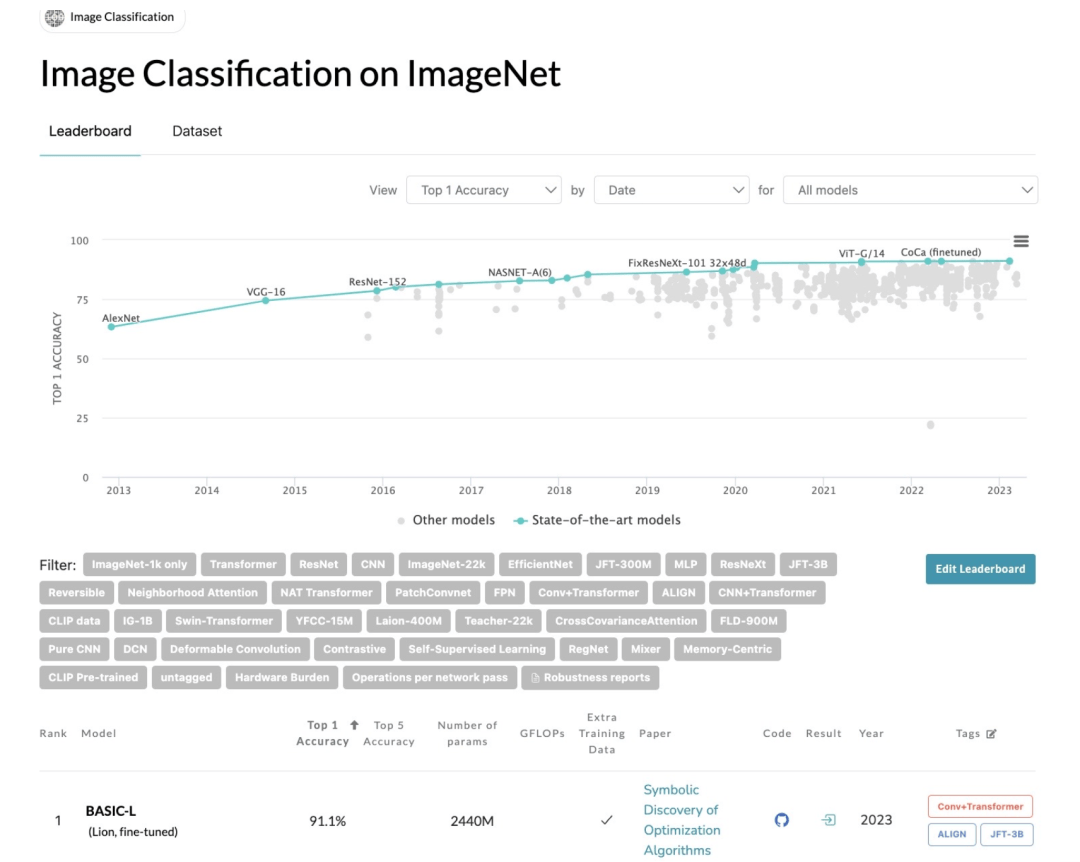Click the Image Classification breadcrumb chip
1080x862 pixels.
pos(112,17)
